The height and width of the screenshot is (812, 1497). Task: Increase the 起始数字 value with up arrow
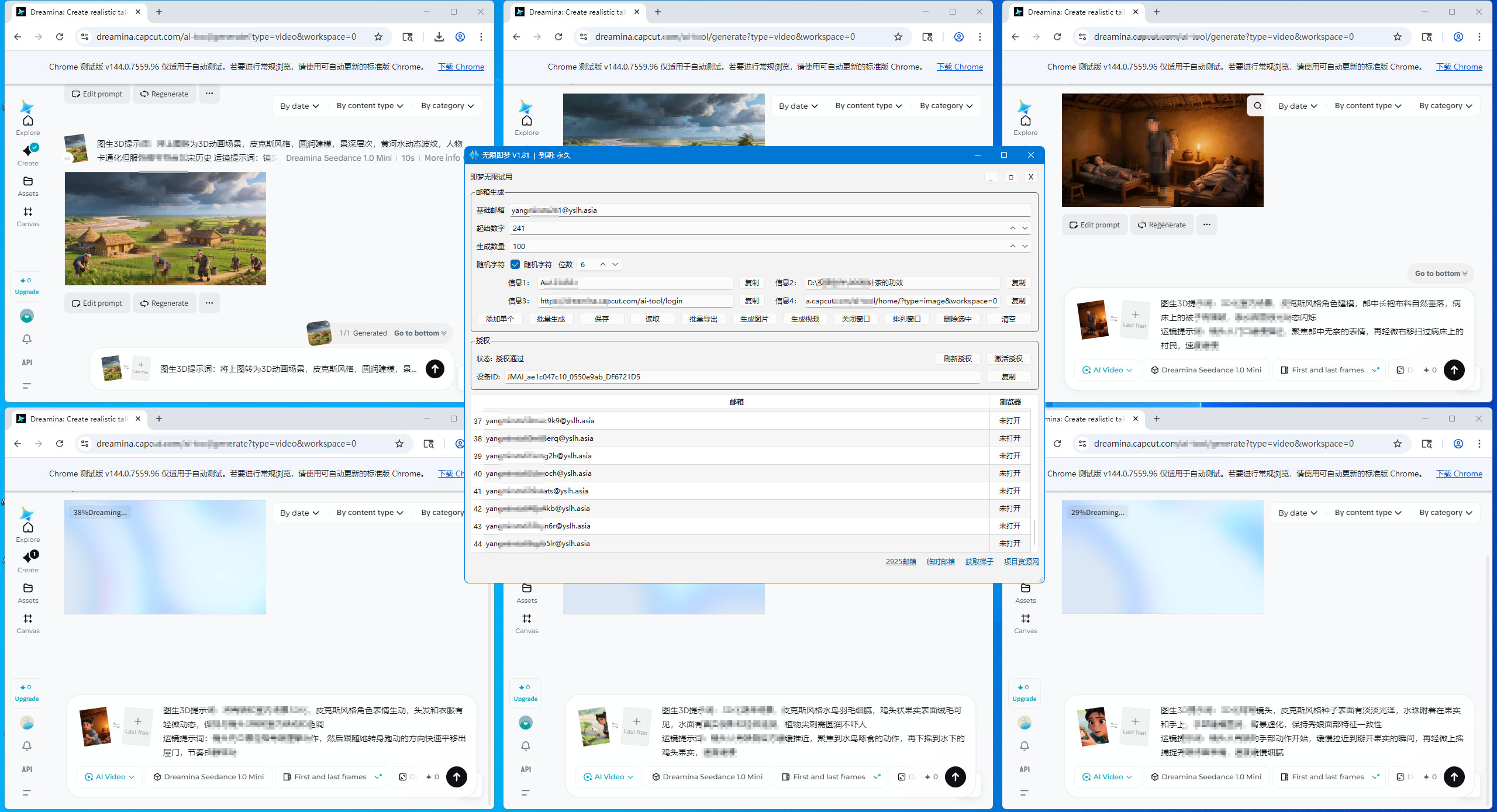[x=1012, y=228]
